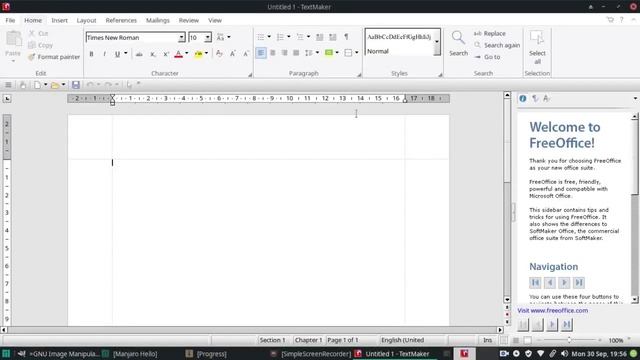Viewport: 640px width, 360px height.
Task: Click the touch mode hand icon
Action: 23,85
